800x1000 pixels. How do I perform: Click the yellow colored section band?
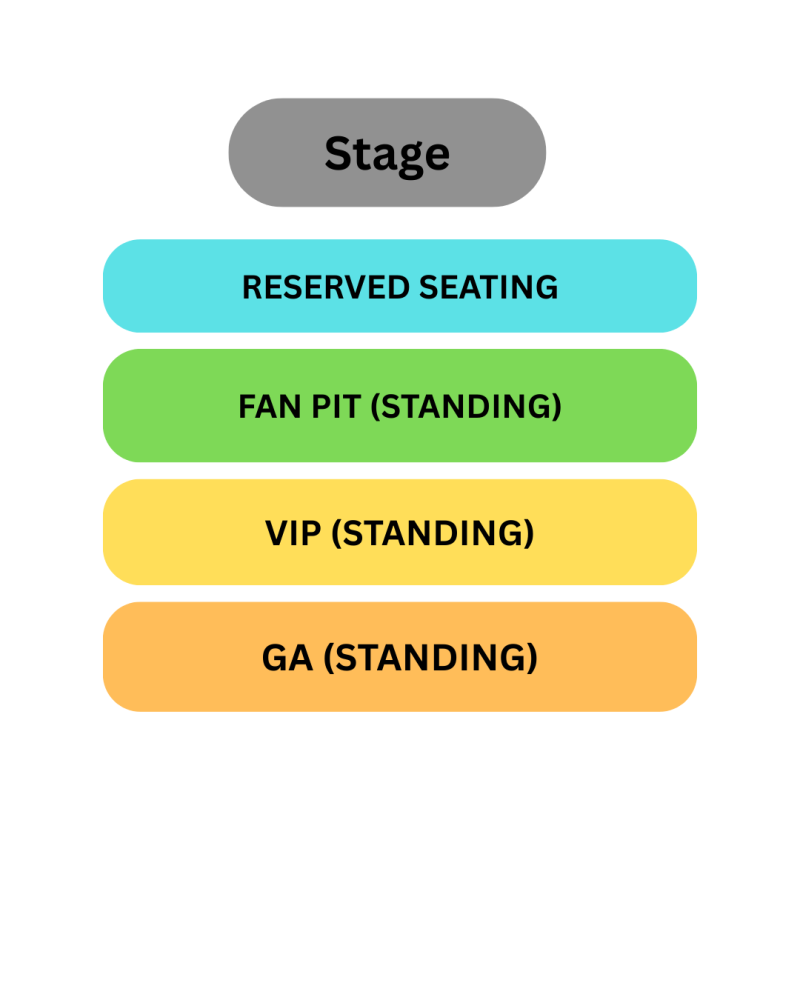160,532
